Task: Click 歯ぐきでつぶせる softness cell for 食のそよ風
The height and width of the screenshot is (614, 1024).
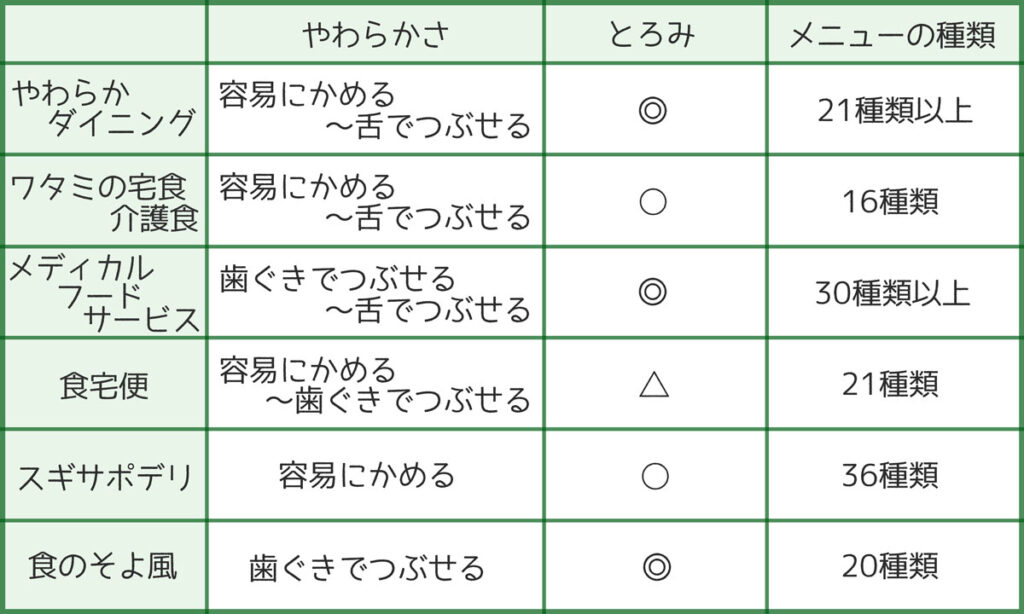Action: click(367, 568)
